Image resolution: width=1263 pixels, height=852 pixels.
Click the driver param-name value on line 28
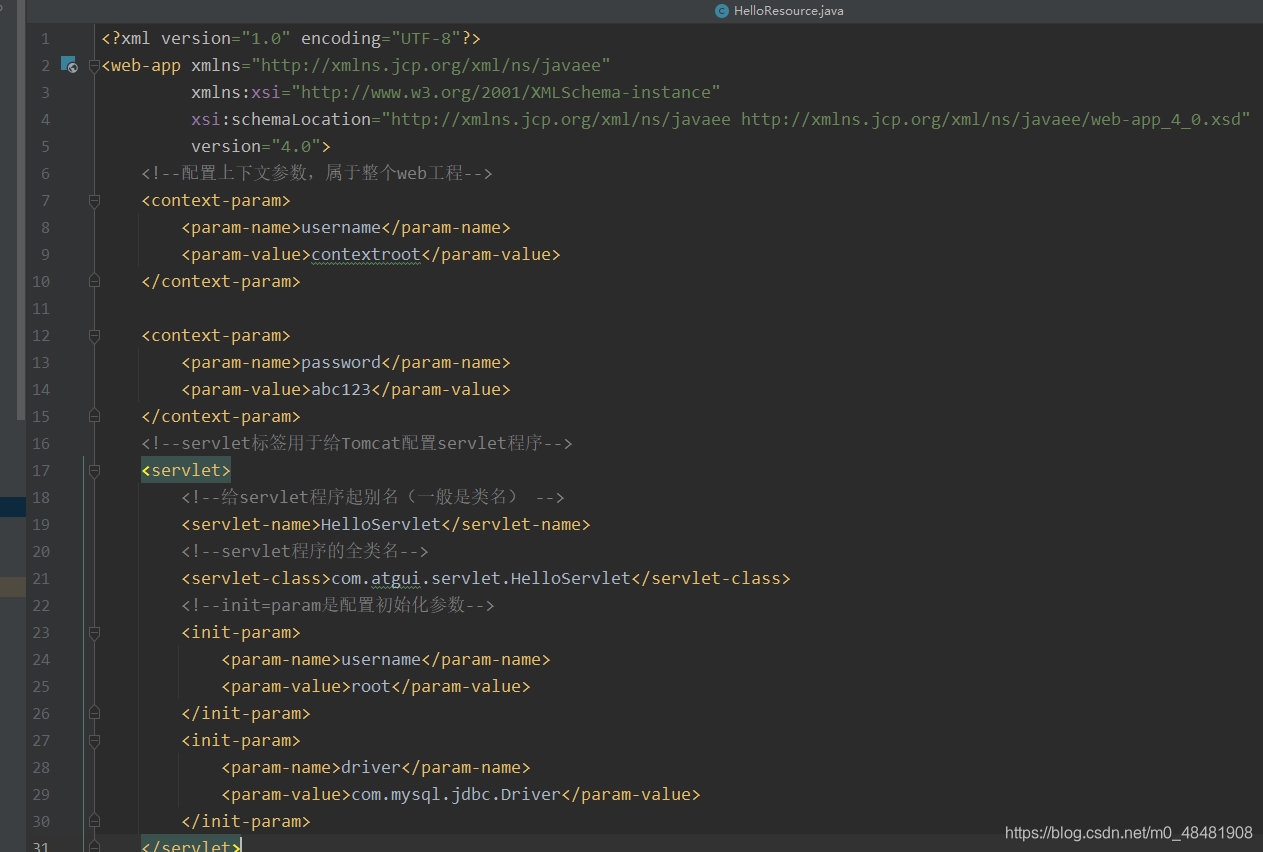click(371, 767)
